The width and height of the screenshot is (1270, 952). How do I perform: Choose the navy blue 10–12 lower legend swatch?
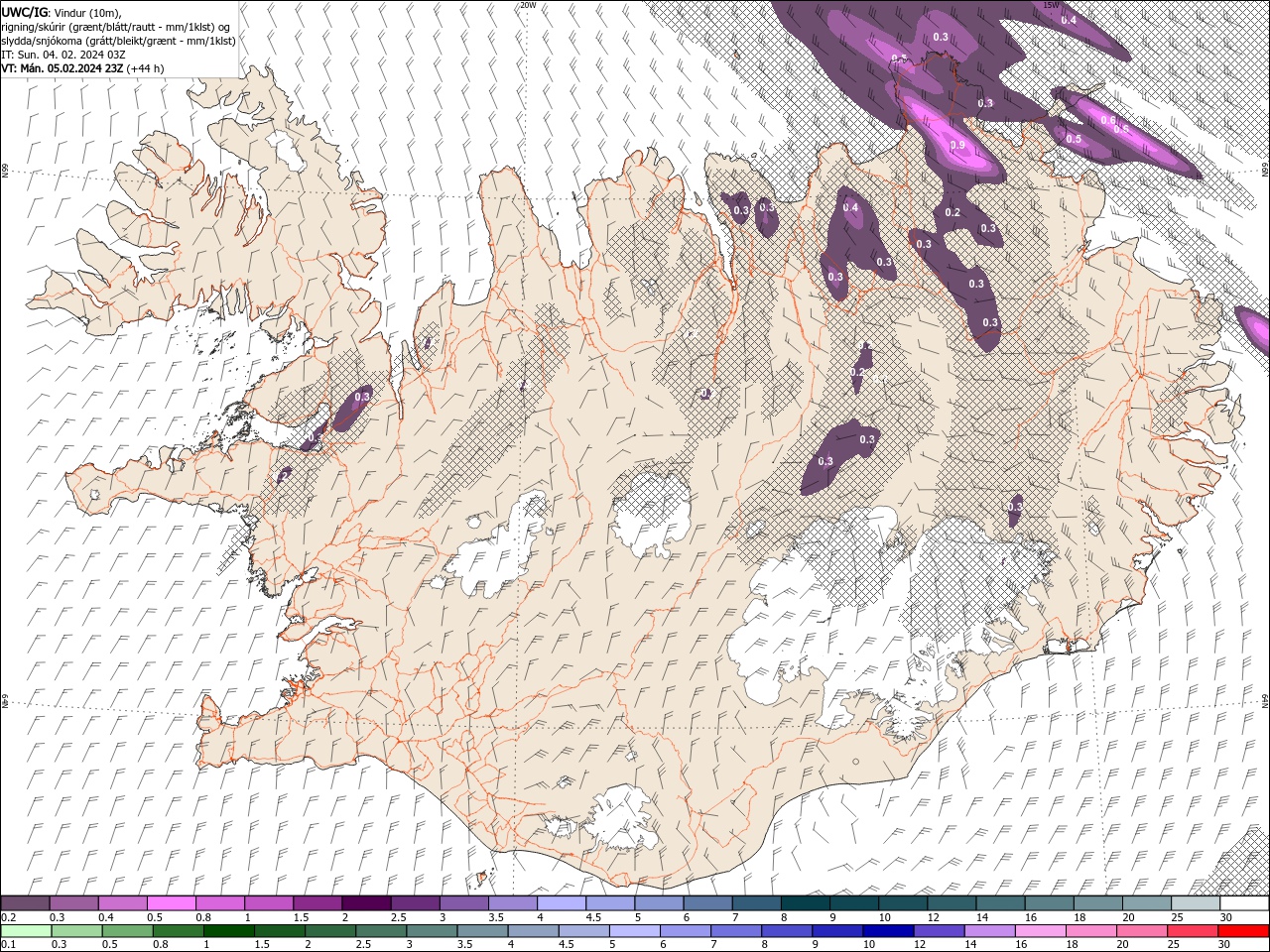889,930
